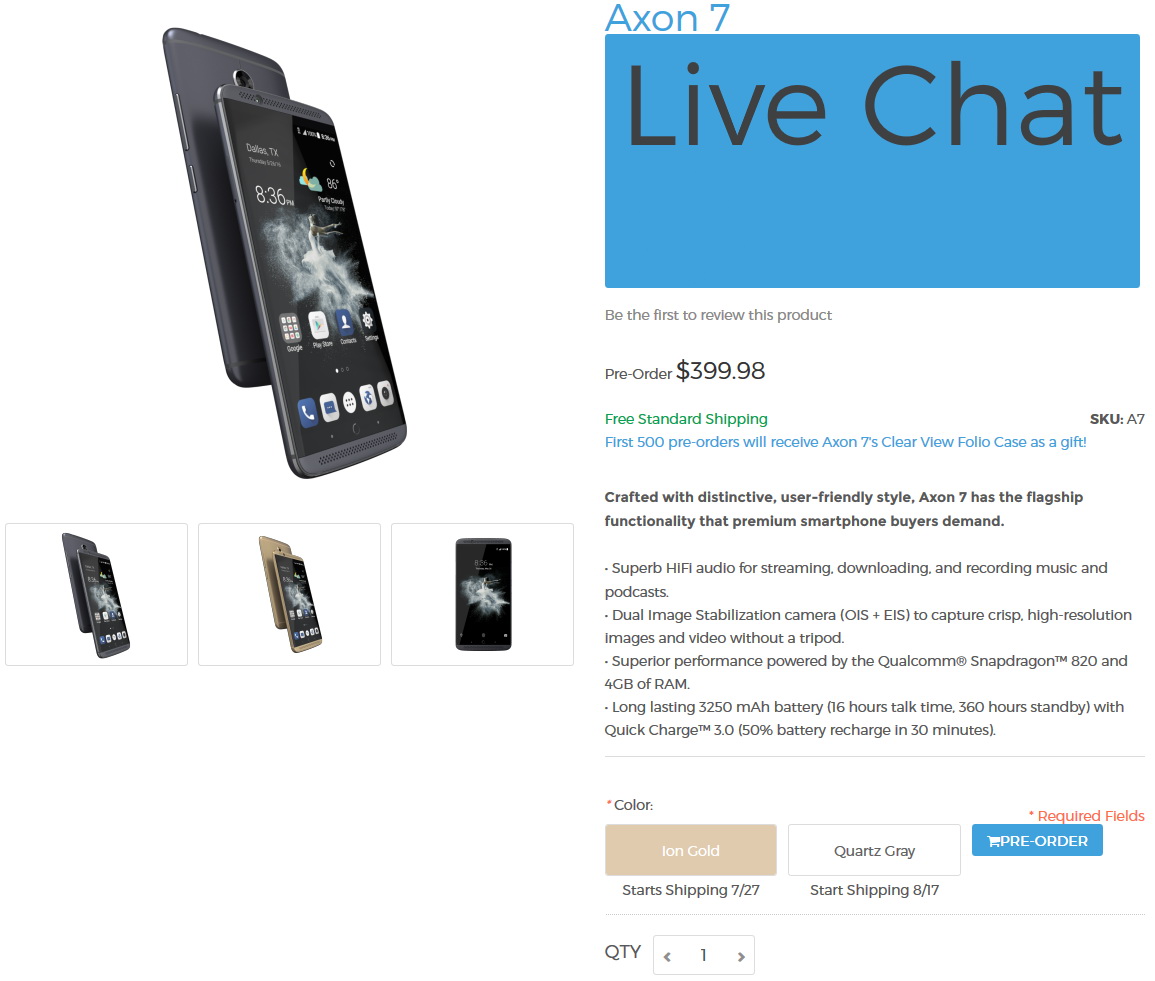Viewport: 1155px width, 981px height.
Task: Choose the Quartz Gray color option
Action: coord(874,850)
